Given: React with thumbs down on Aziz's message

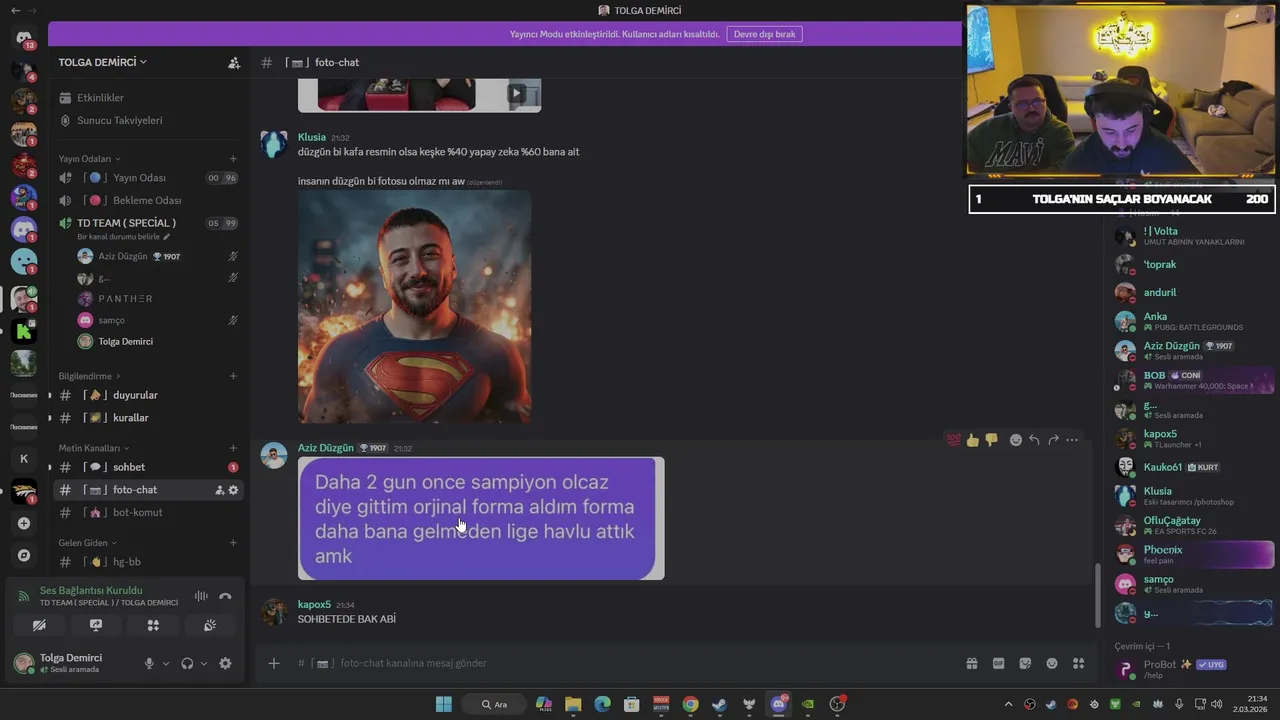Looking at the screenshot, I should tap(991, 440).
